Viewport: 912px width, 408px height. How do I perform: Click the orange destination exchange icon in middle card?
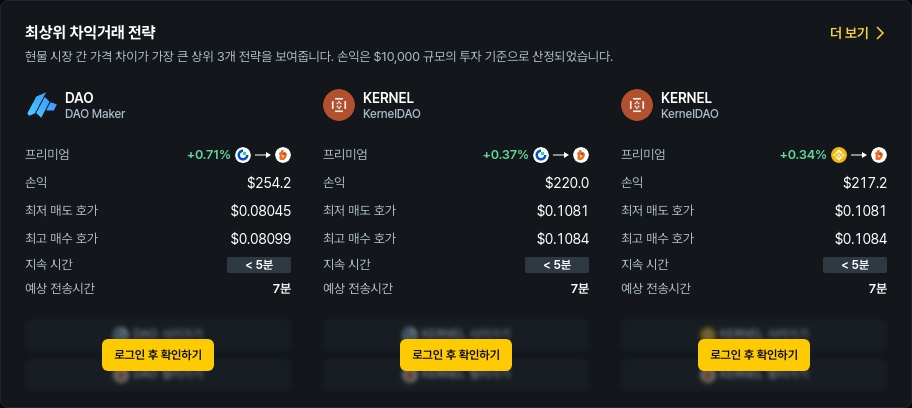click(581, 155)
